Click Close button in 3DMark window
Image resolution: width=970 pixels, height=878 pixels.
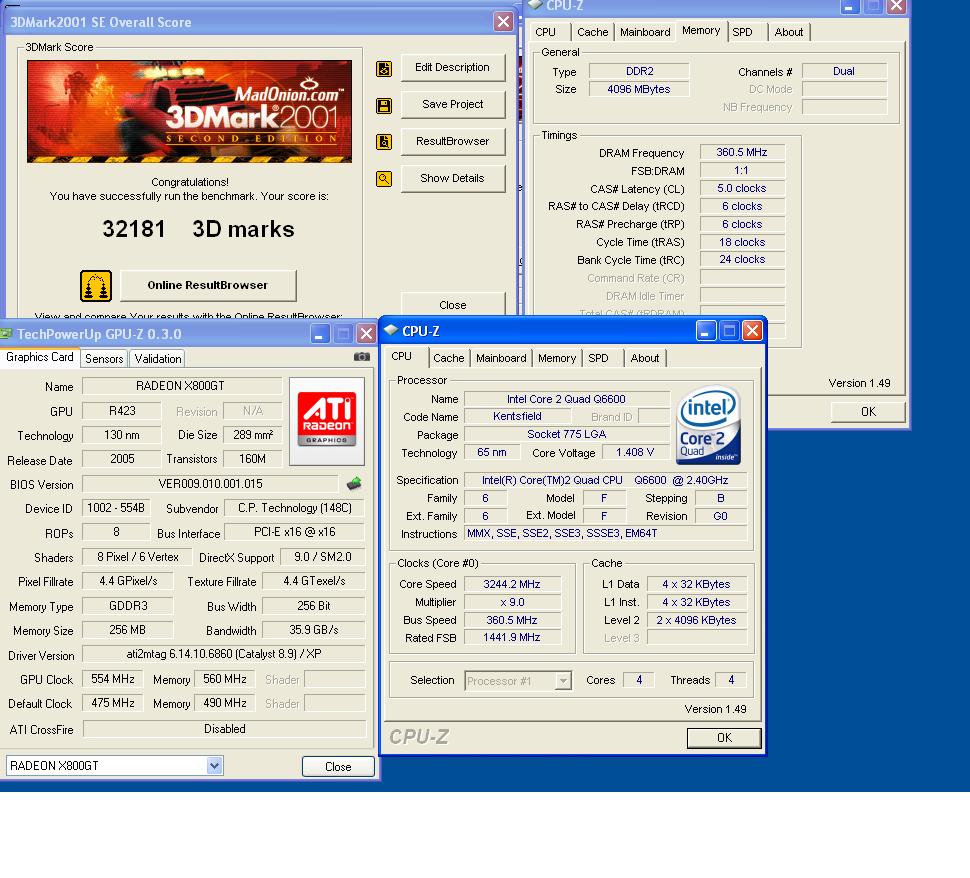point(453,304)
